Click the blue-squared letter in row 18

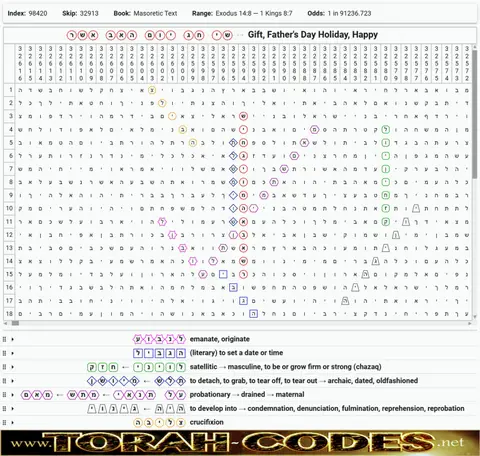click(254, 314)
